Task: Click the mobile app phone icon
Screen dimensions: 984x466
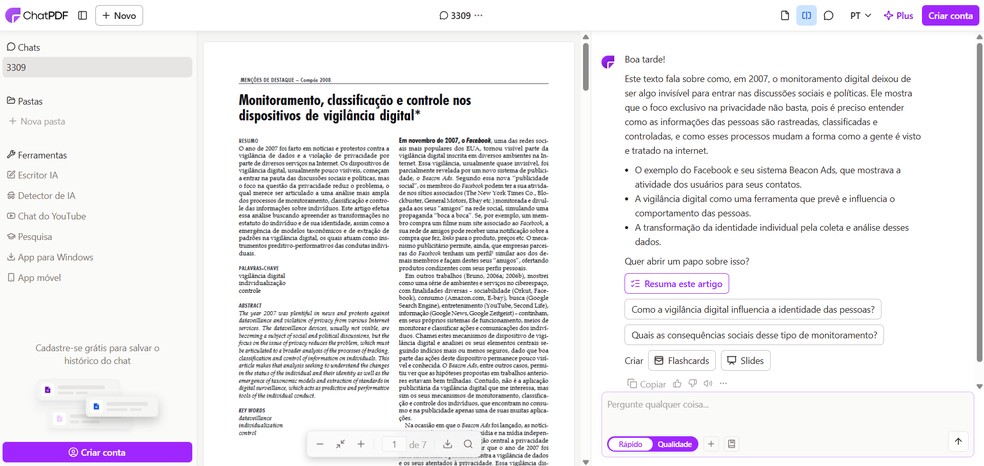Action: (11, 278)
